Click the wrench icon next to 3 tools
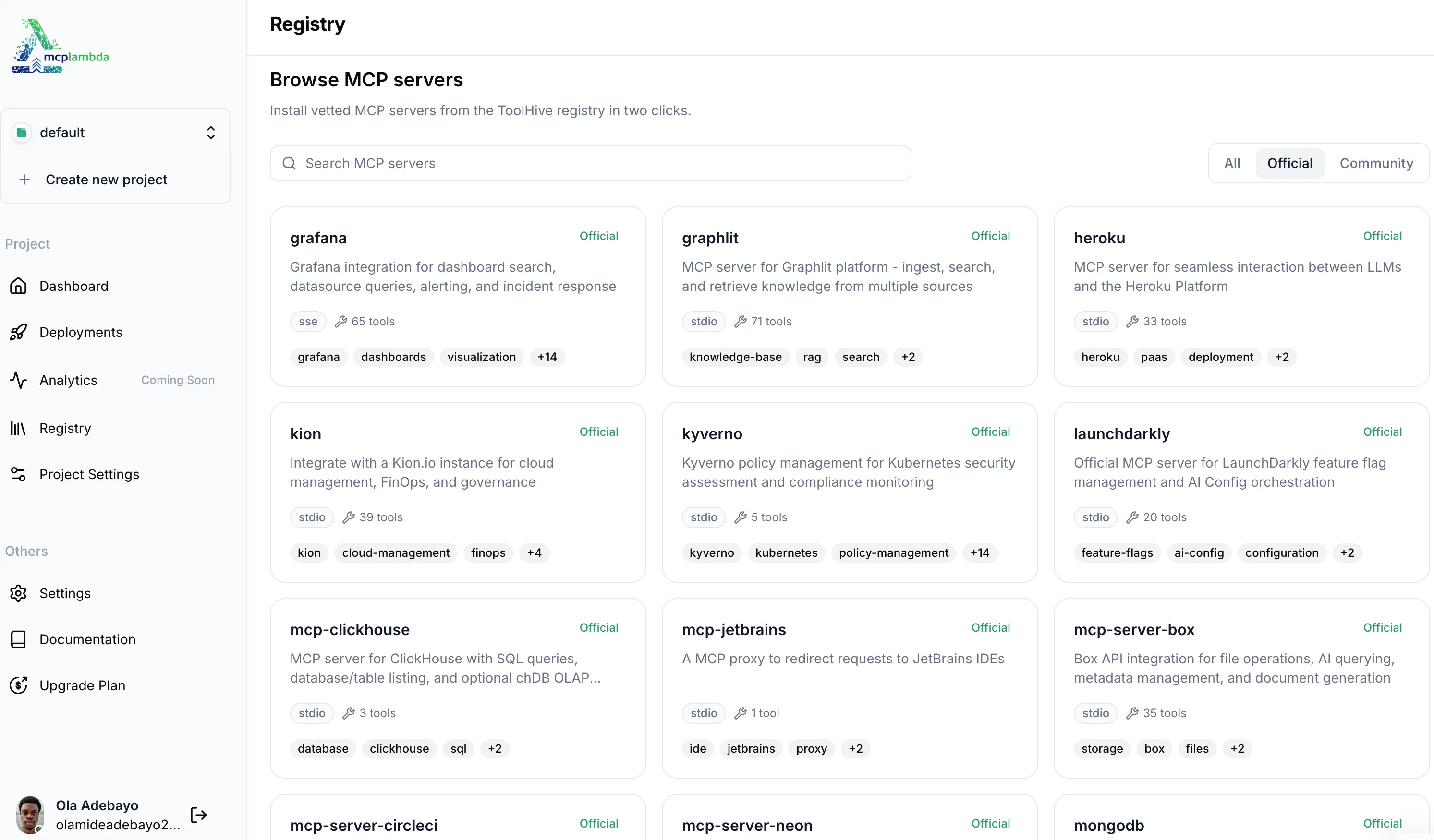The image size is (1434, 840). pyautogui.click(x=349, y=713)
